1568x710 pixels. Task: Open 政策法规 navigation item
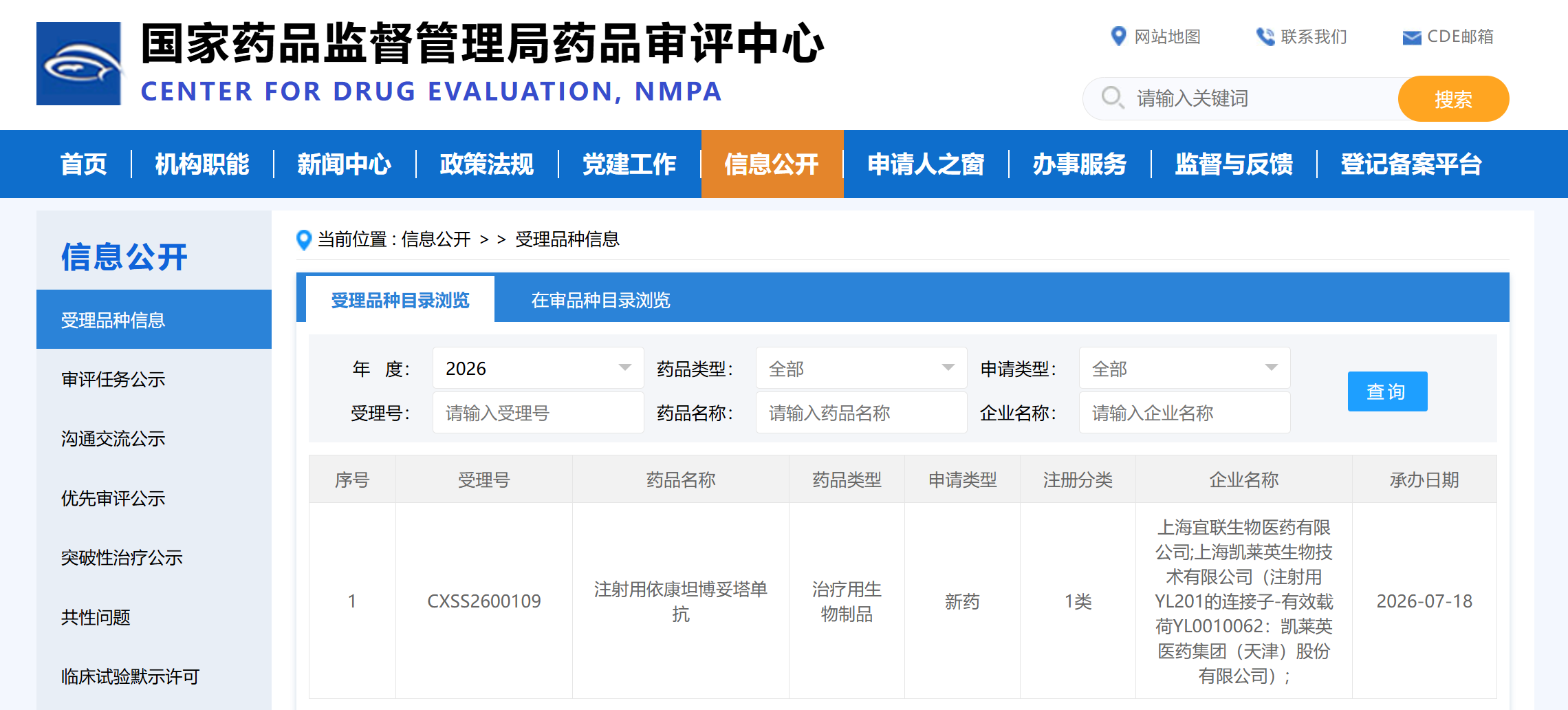pyautogui.click(x=487, y=164)
